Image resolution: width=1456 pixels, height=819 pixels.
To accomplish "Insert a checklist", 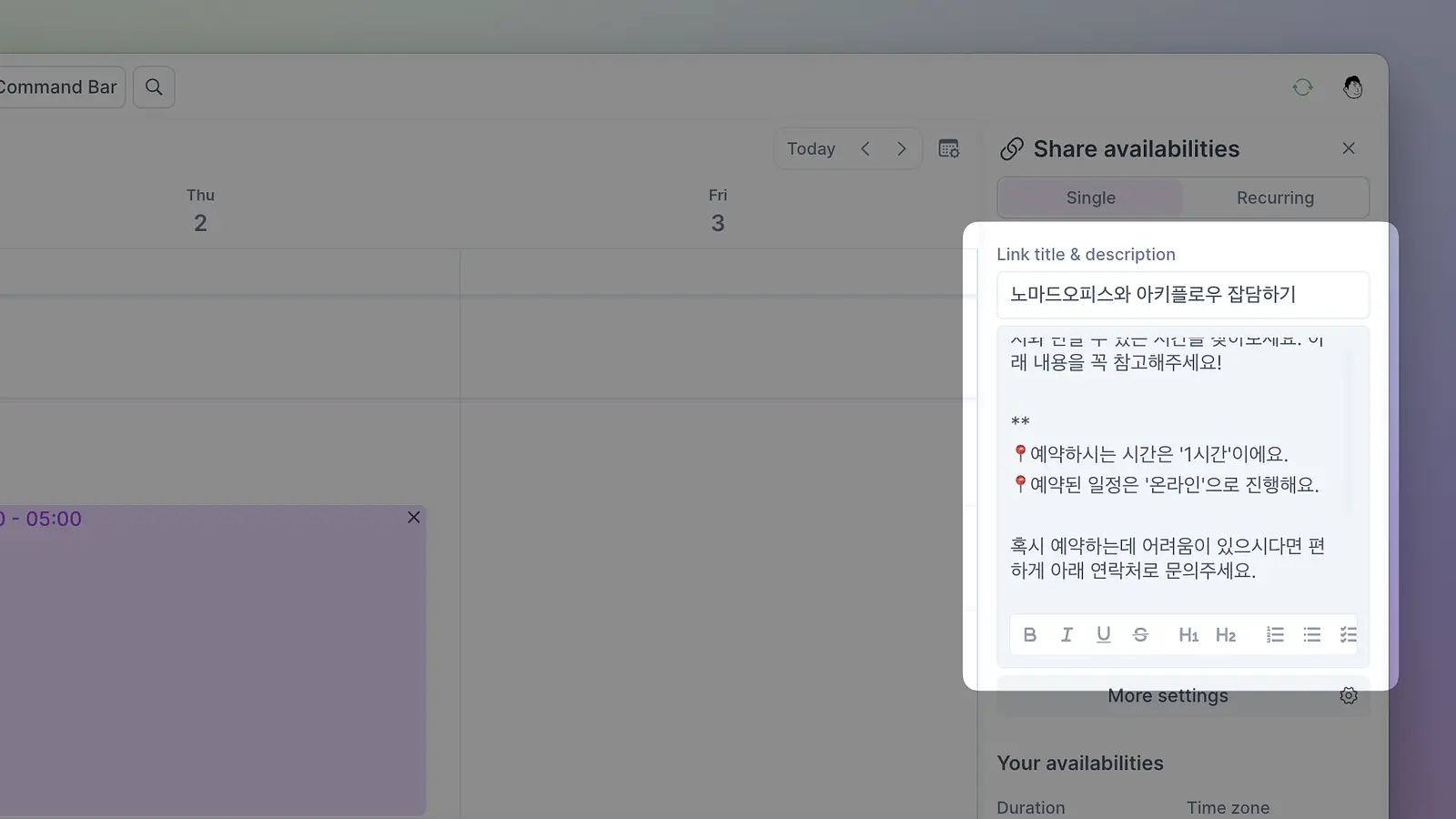I will (1348, 635).
